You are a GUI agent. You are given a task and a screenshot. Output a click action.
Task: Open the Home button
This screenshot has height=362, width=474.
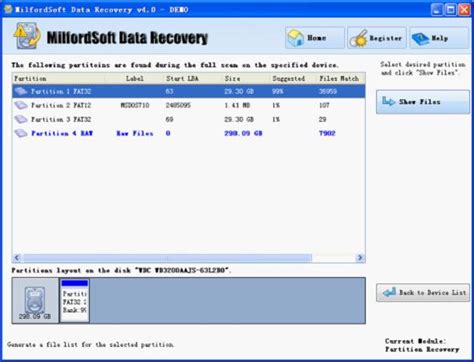tap(315, 38)
